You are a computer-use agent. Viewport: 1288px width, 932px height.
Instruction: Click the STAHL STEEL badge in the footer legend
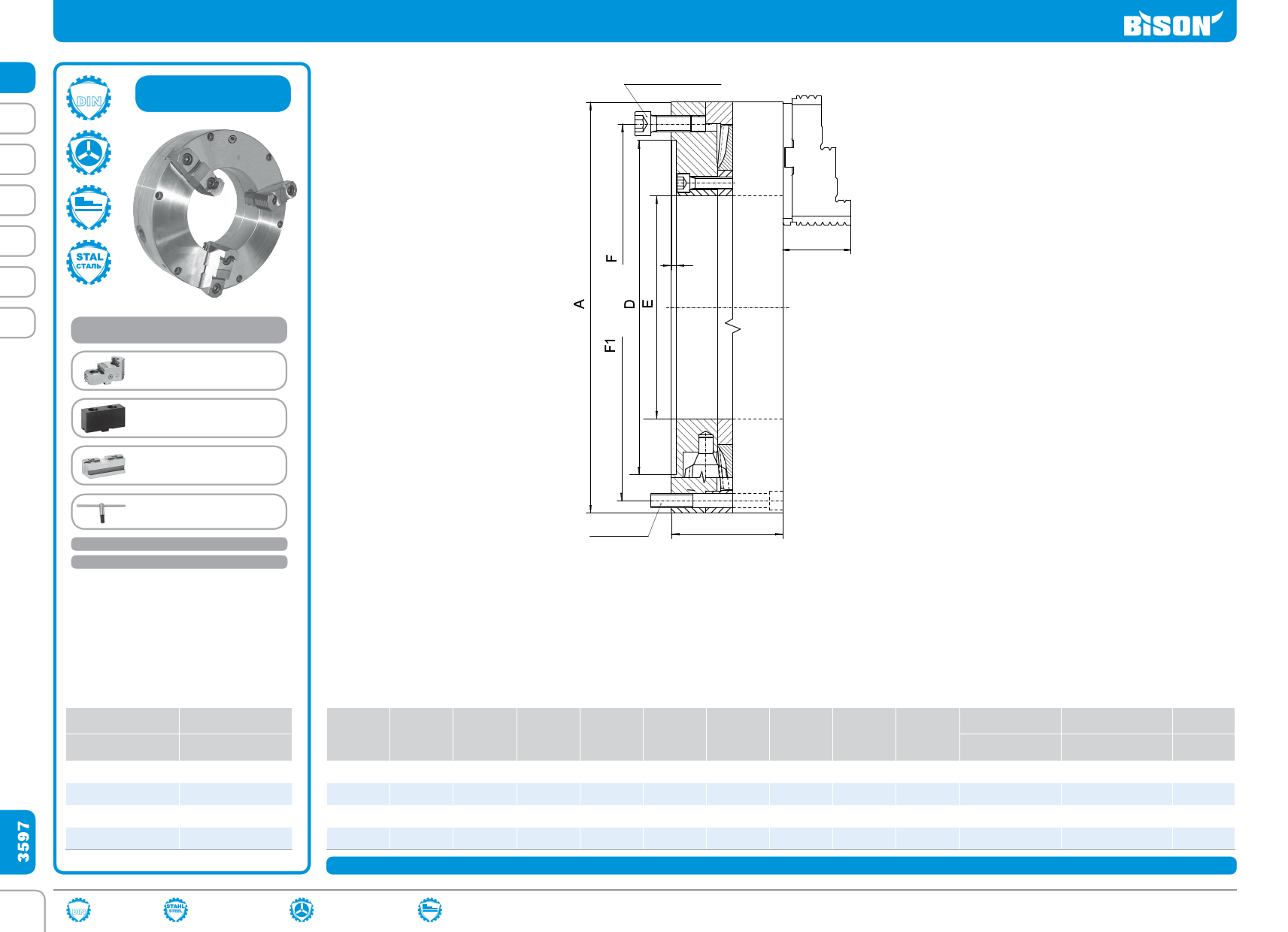point(175,910)
